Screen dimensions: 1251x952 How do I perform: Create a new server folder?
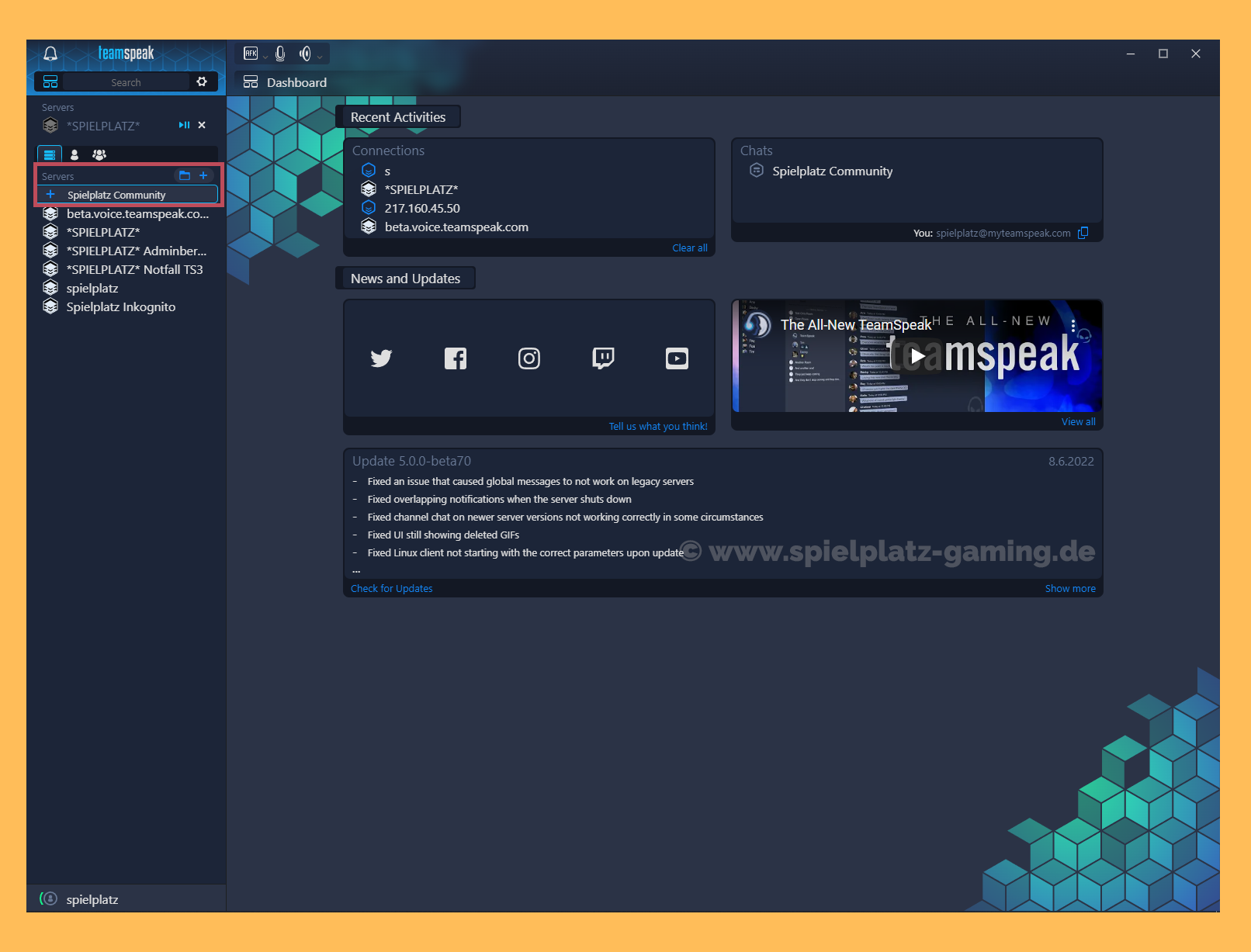(x=185, y=175)
